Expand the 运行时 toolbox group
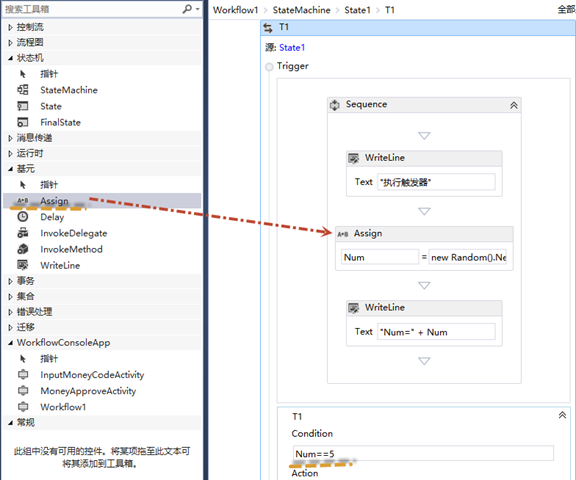 (x=10, y=154)
